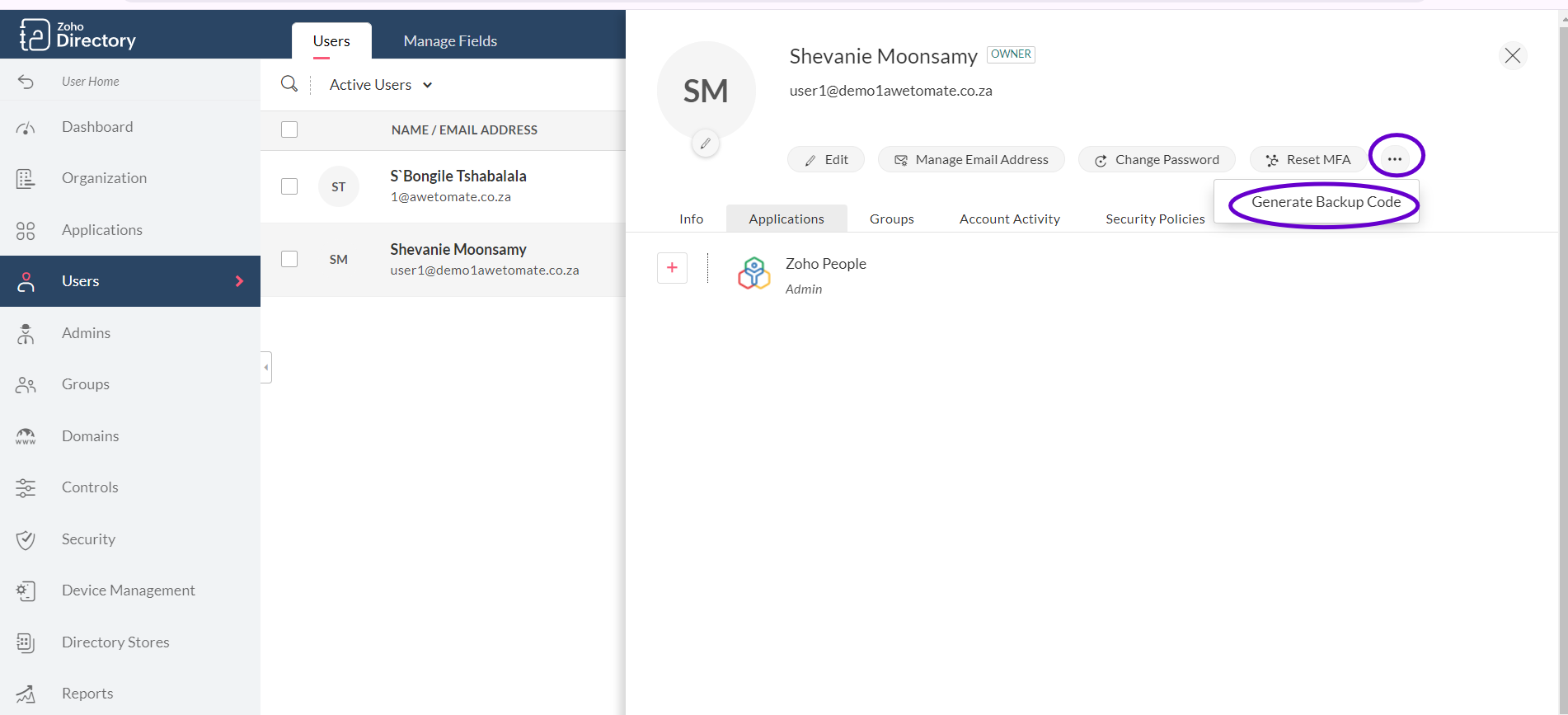This screenshot has width=1568, height=715.
Task: Click the Domains www icon
Action: 26,436
